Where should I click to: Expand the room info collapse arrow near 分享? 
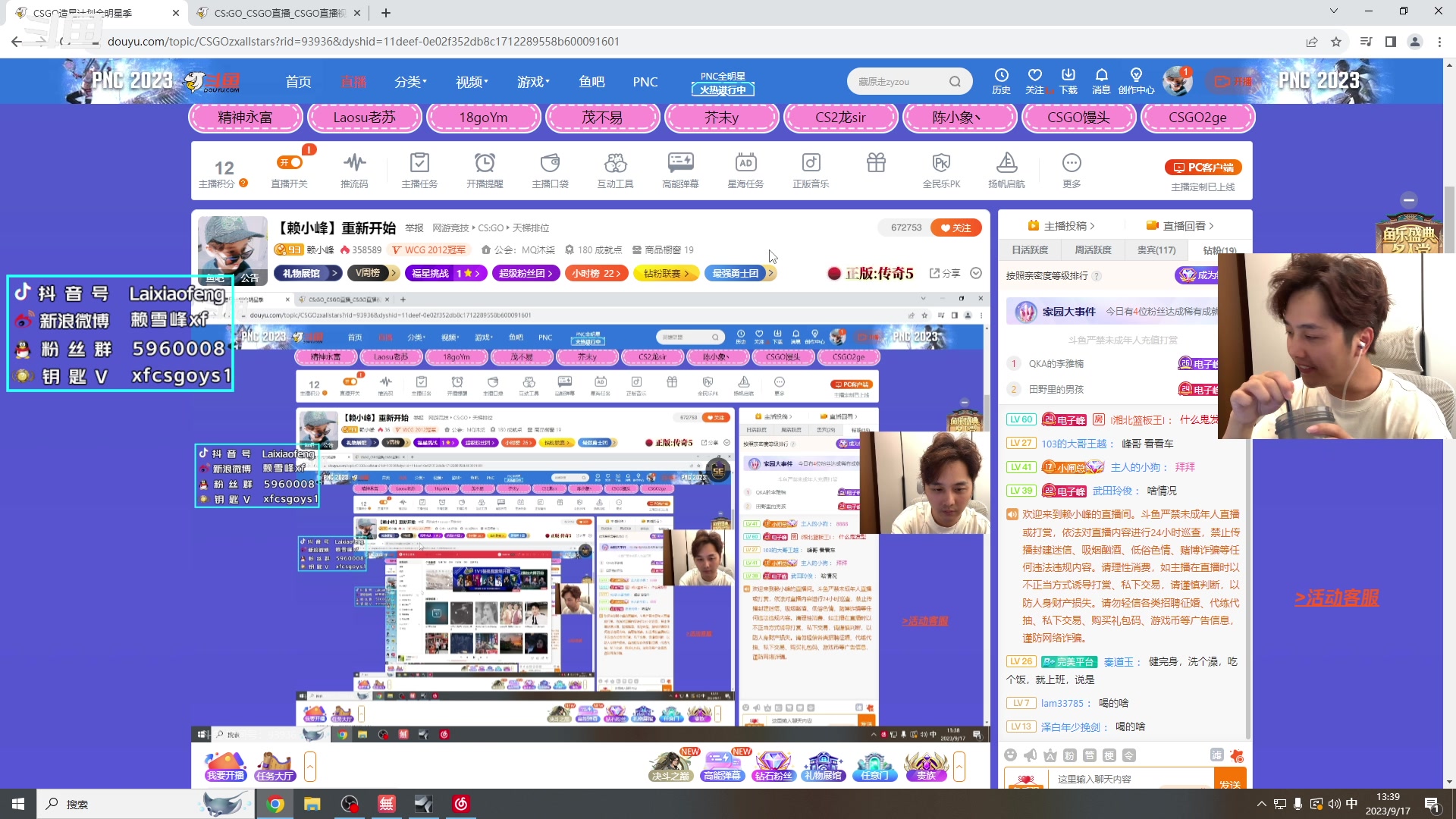(x=976, y=273)
